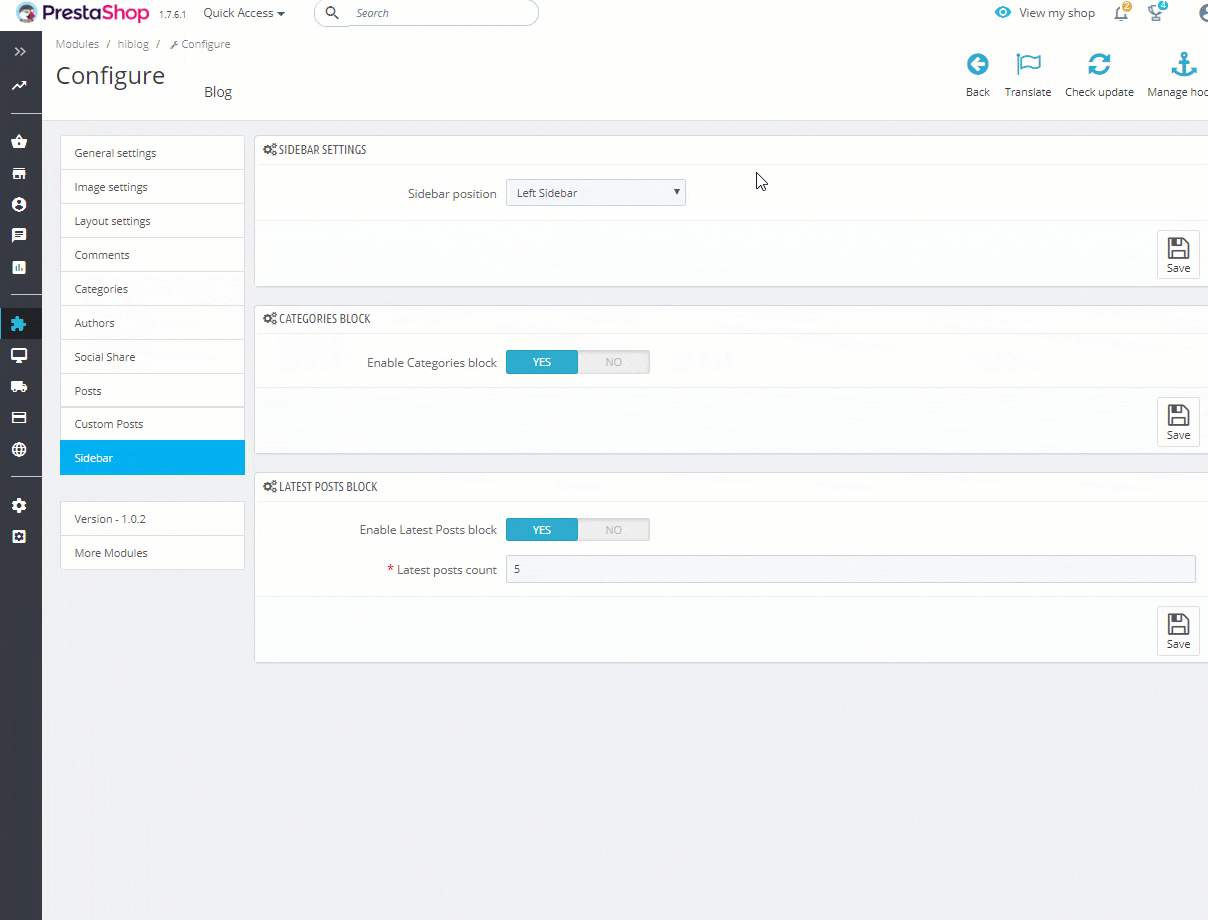
Task: Open the Stats bar chart icon
Action: pyautogui.click(x=19, y=268)
